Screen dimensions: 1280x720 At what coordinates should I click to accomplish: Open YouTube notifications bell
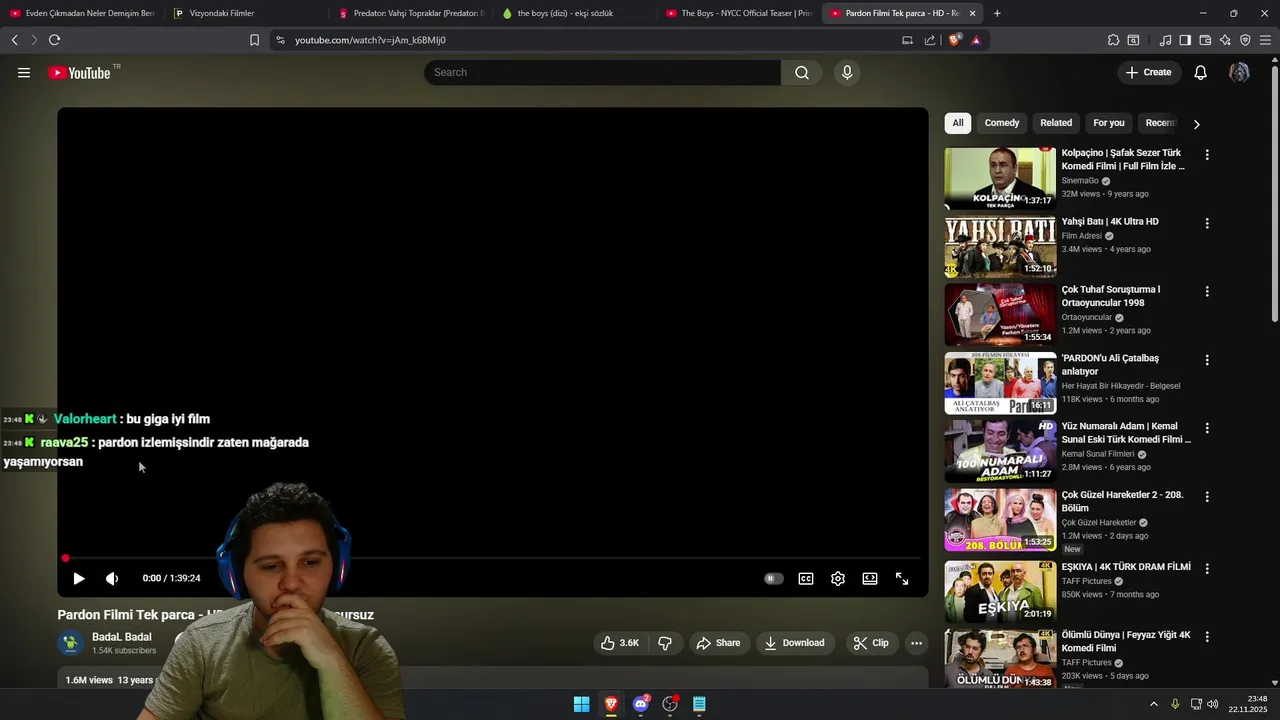[1201, 73]
